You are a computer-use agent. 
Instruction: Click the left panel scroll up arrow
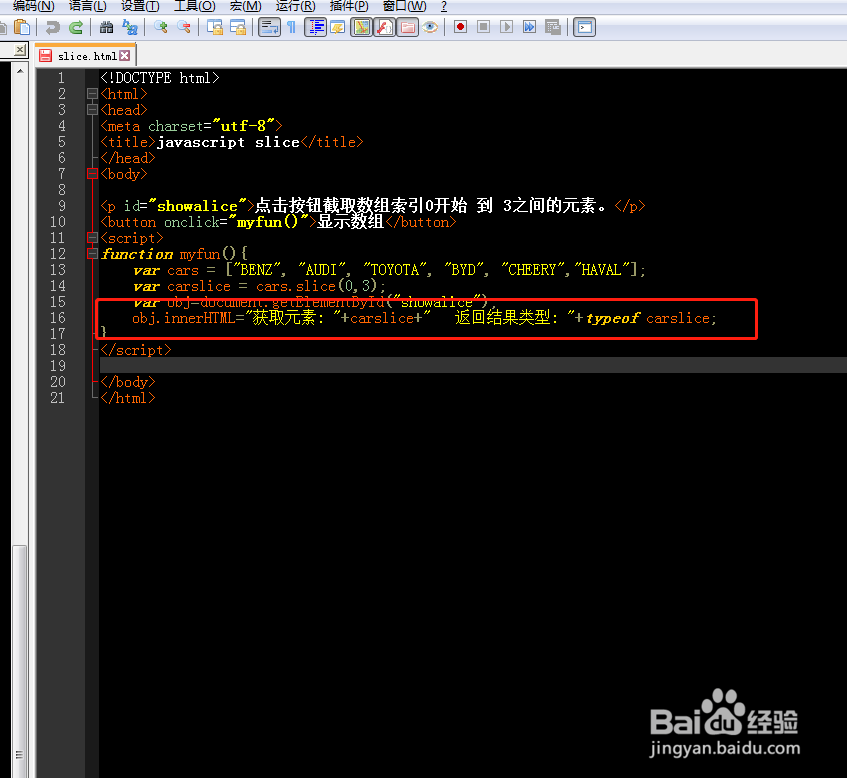[x=20, y=71]
